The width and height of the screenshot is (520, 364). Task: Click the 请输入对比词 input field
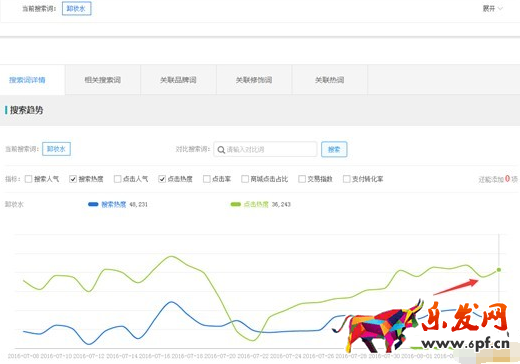pos(265,149)
